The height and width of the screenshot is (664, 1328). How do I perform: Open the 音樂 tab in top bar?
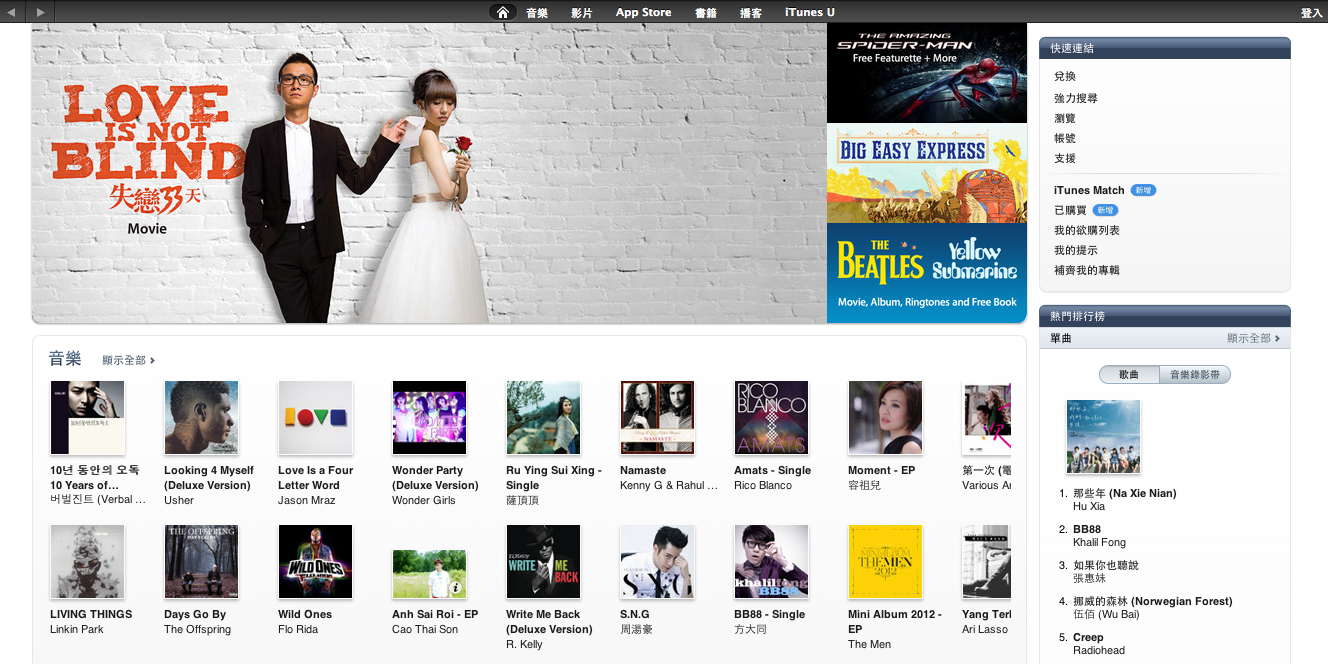[537, 12]
